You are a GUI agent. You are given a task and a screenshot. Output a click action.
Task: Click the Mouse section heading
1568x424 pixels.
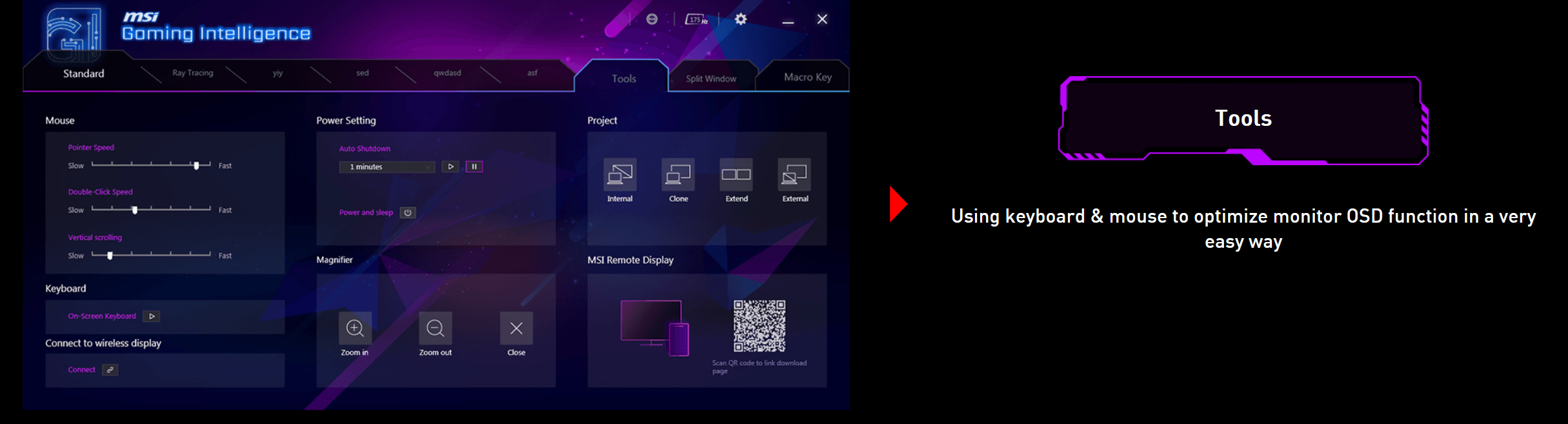tap(60, 121)
